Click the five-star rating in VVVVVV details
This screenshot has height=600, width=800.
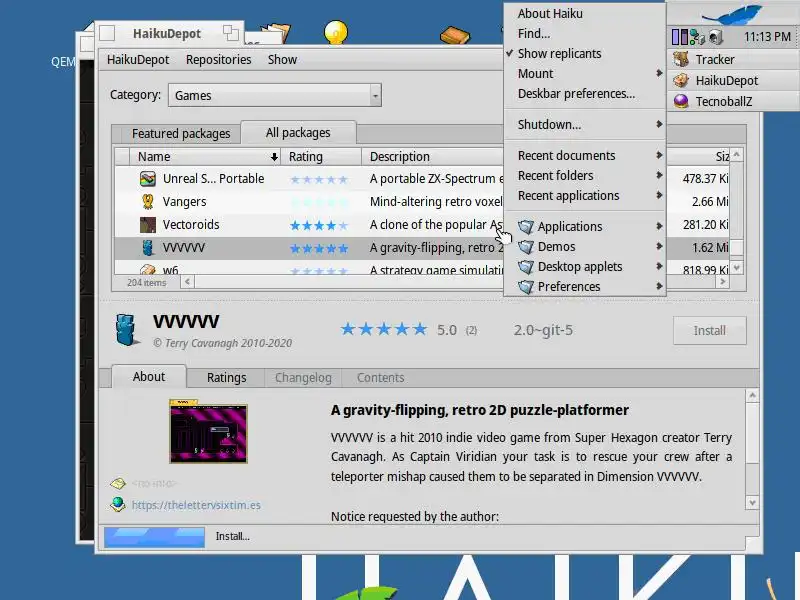384,330
